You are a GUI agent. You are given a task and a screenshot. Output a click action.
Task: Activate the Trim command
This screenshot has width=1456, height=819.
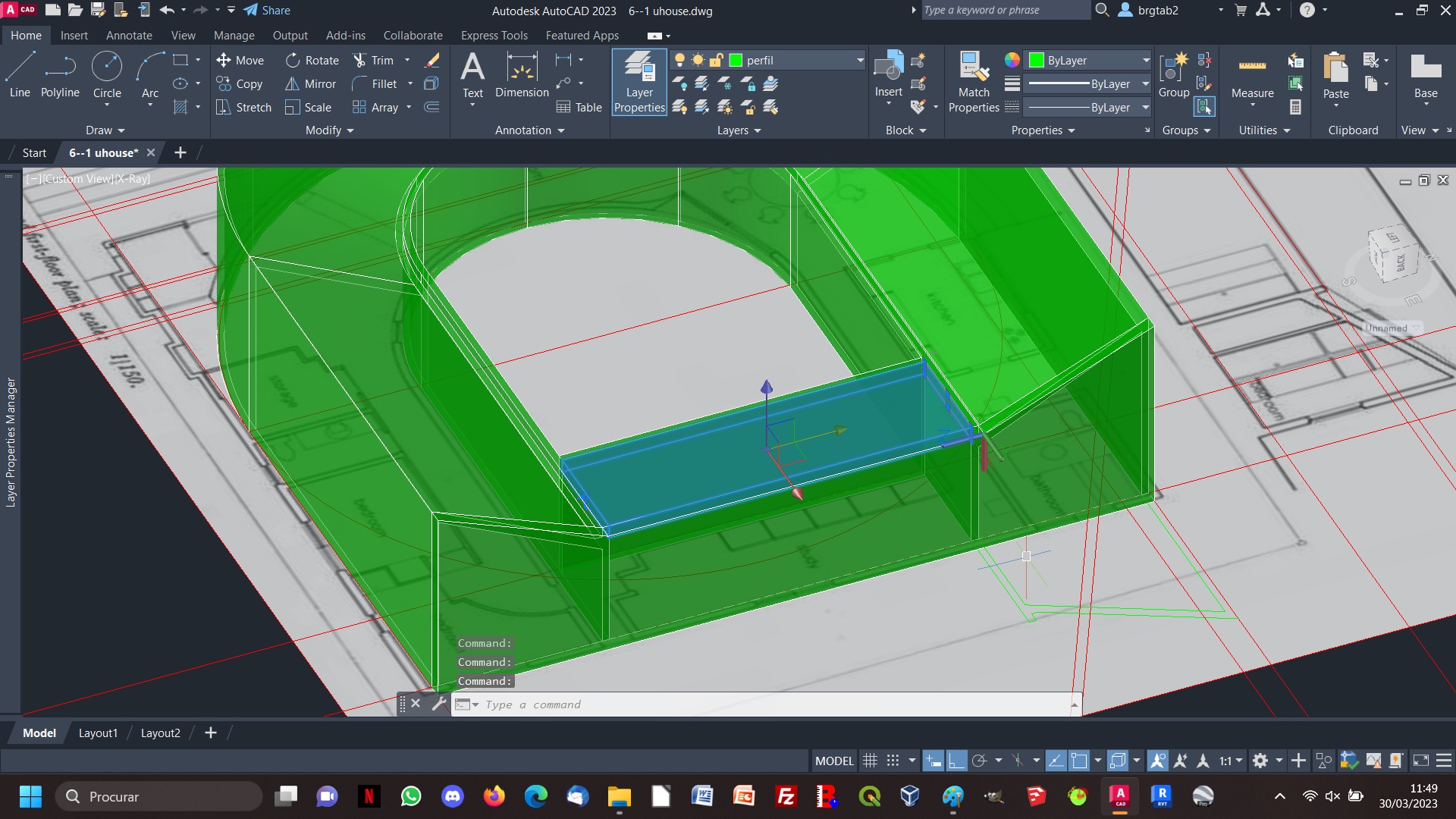pos(374,60)
